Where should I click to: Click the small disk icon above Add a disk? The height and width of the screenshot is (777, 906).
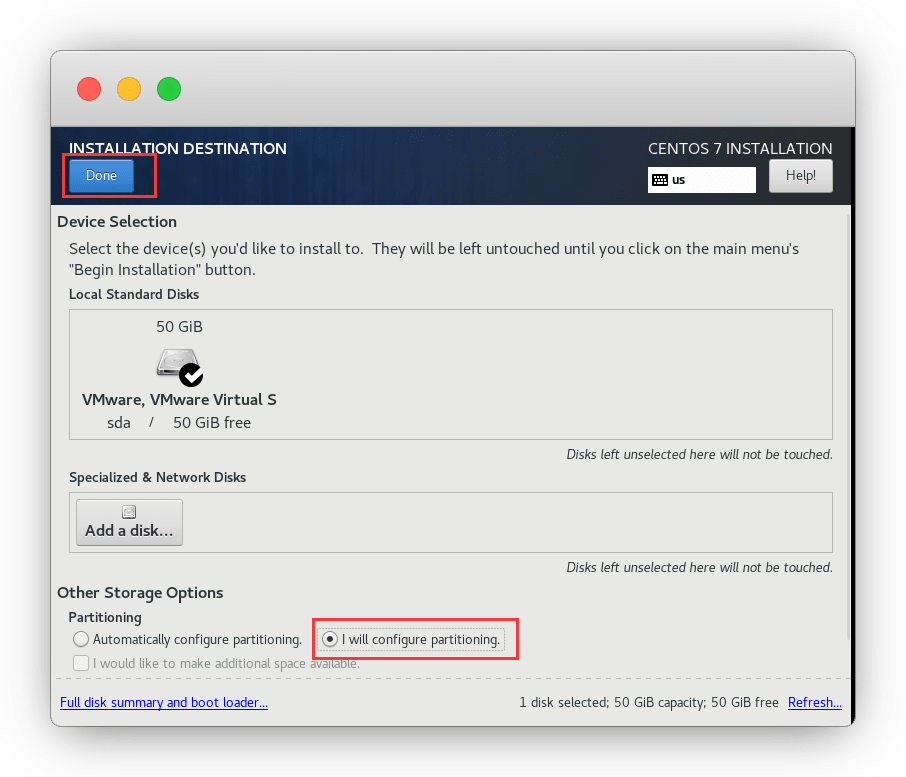129,512
